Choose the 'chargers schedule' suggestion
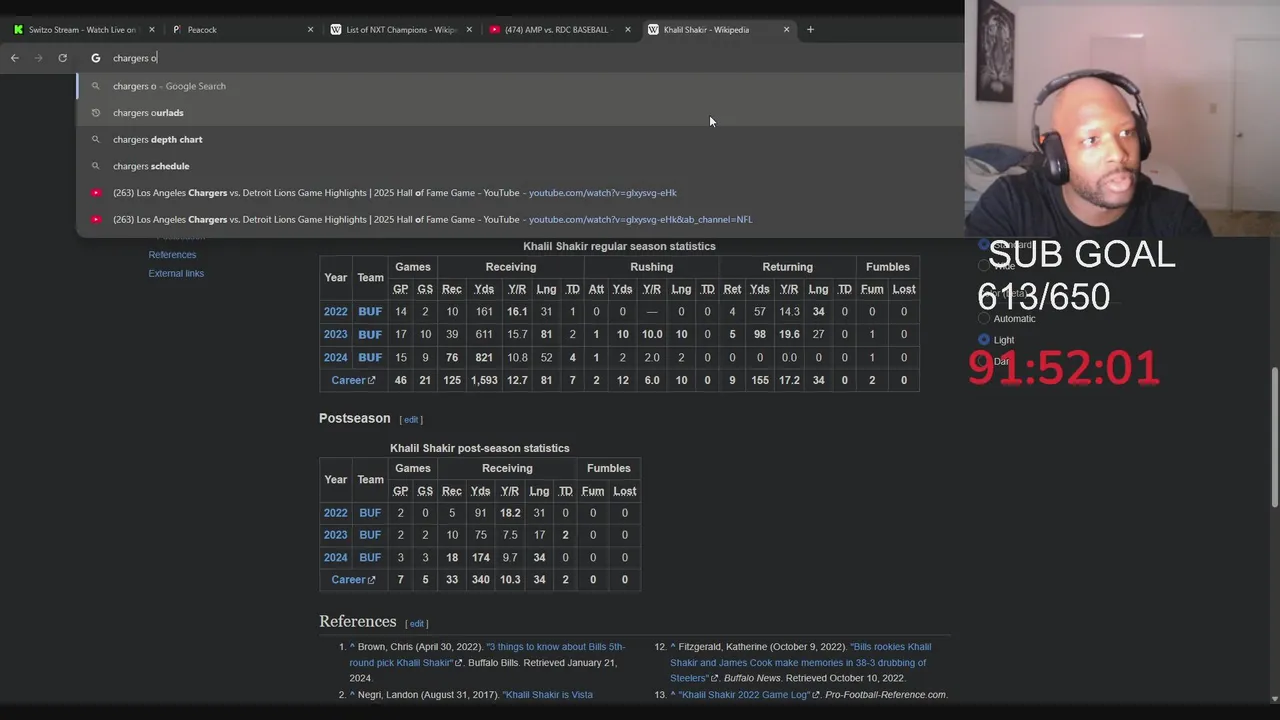Image resolution: width=1280 pixels, height=720 pixels. [520, 166]
